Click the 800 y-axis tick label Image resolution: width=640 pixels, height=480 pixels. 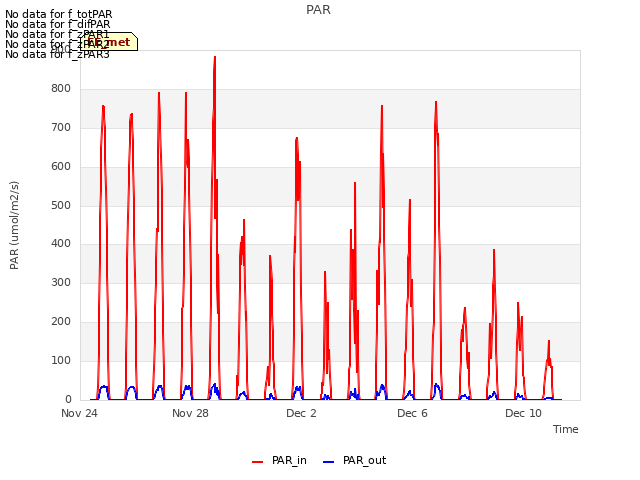61,89
